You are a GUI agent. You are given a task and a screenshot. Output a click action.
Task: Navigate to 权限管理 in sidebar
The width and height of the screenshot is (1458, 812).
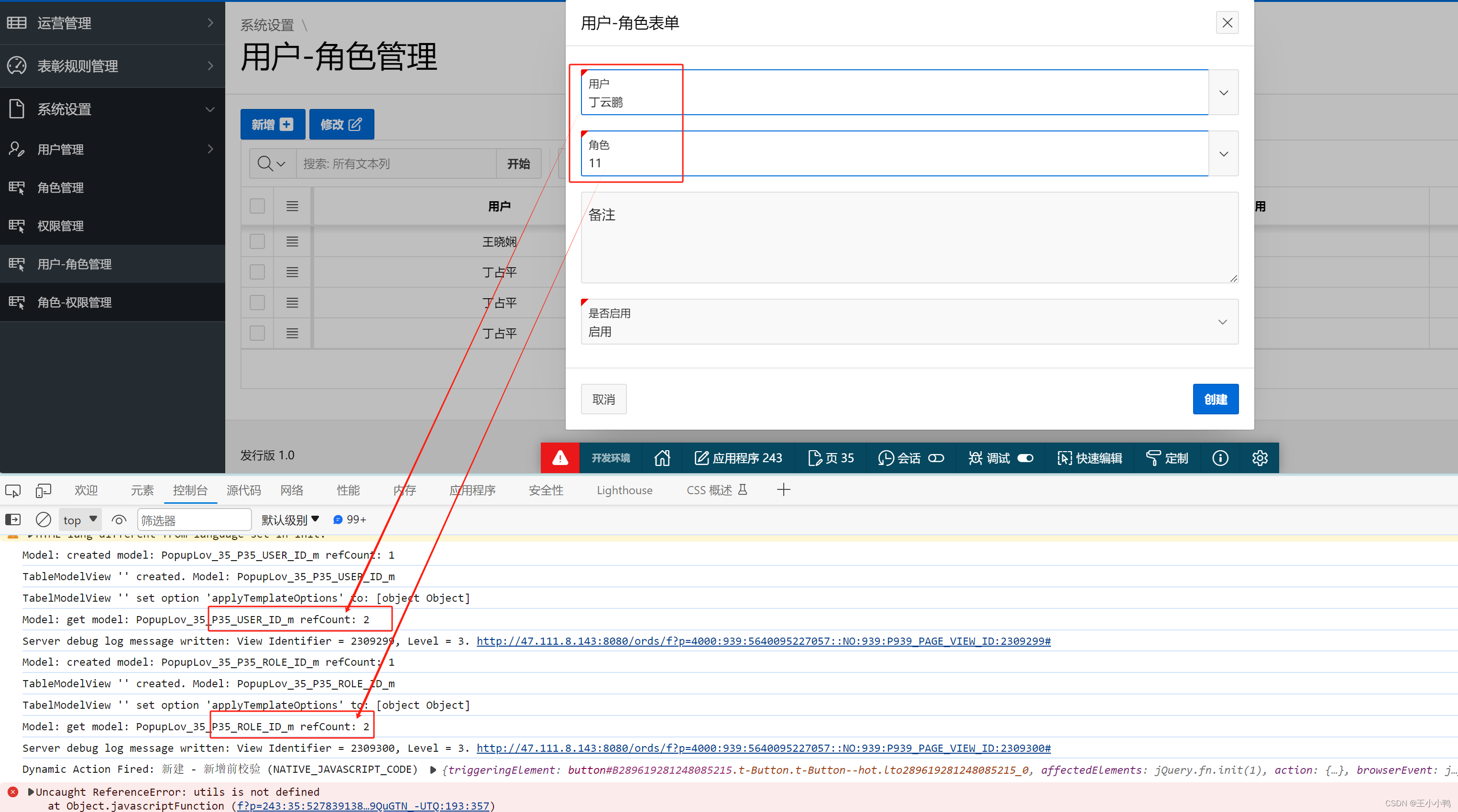113,226
